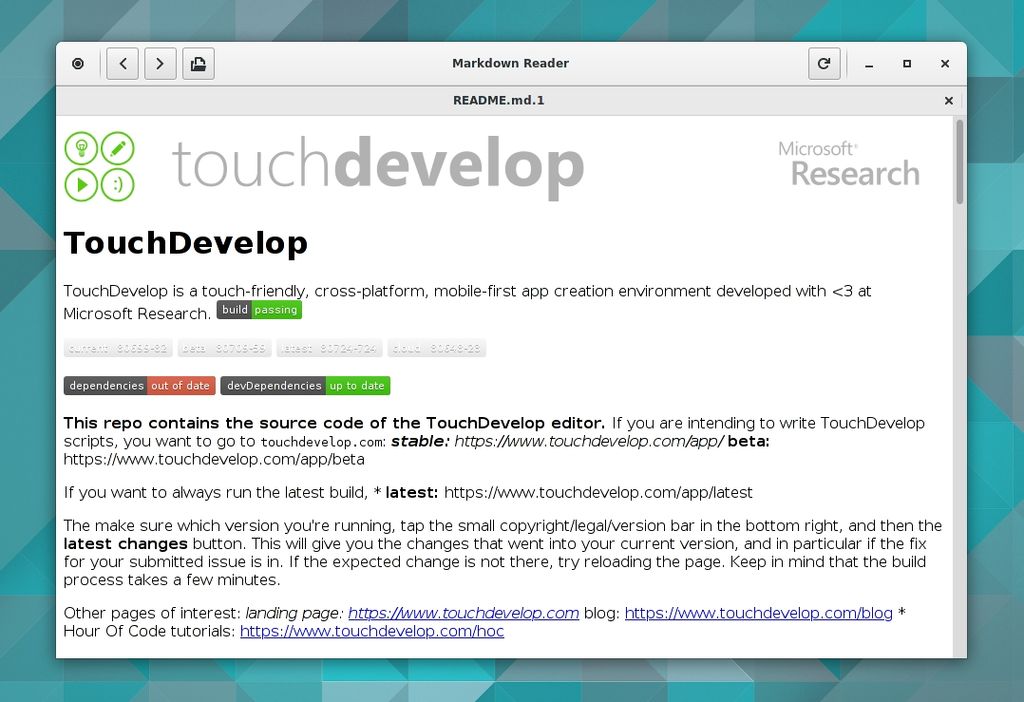The image size is (1024, 702).
Task: Click the green play logo circle
Action: 82,185
